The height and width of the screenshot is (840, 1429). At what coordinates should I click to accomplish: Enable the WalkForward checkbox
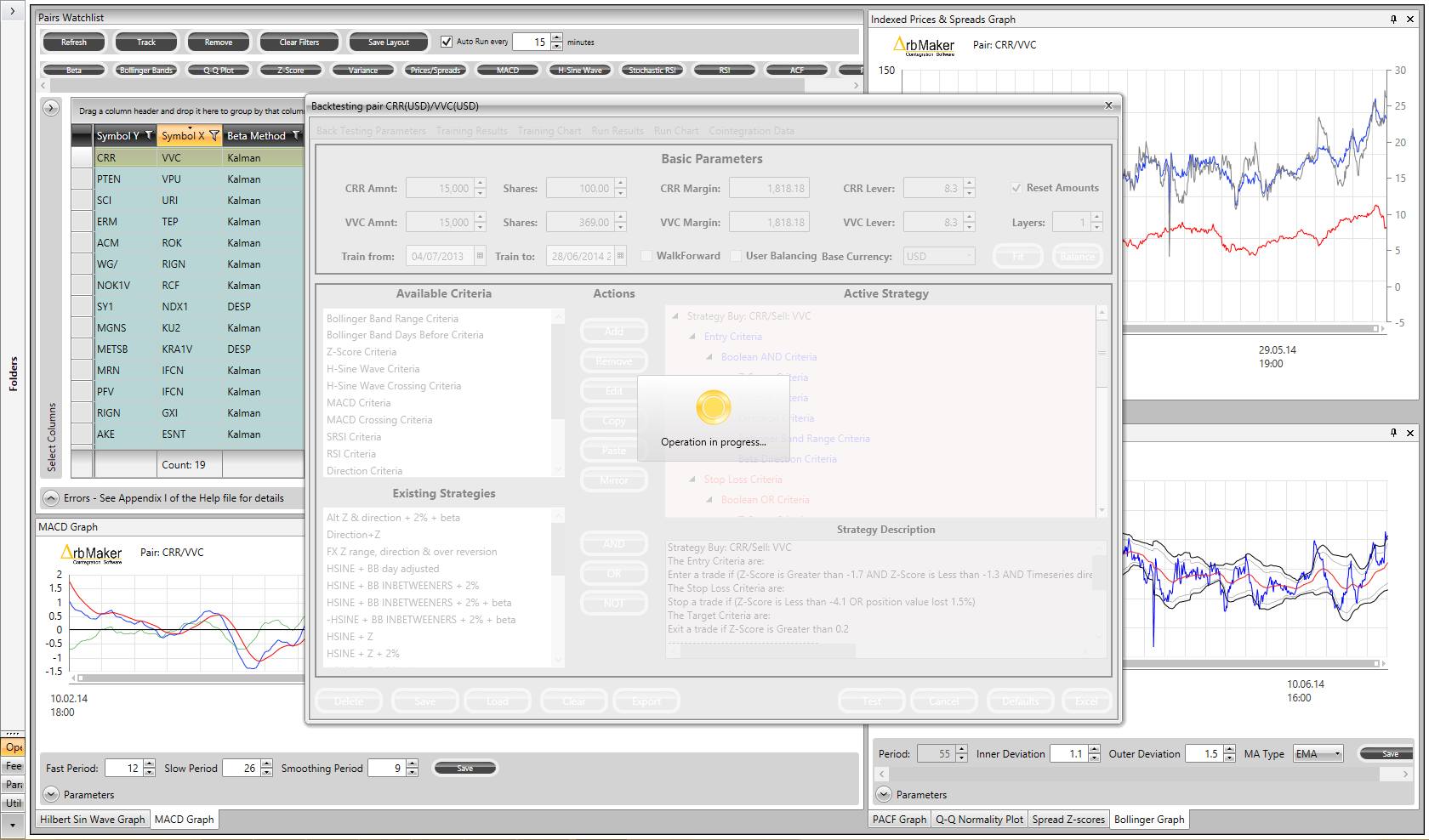pos(646,256)
